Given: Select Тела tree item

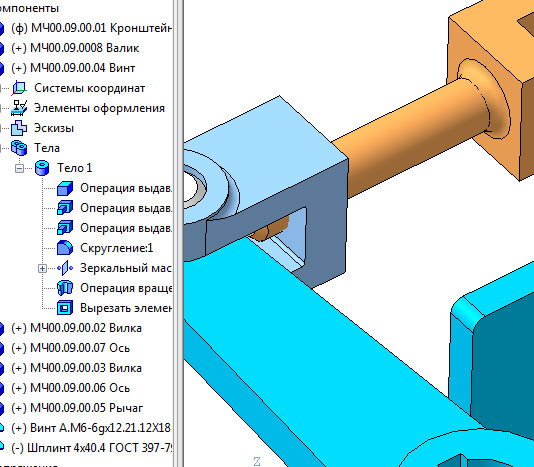Looking at the screenshot, I should pyautogui.click(x=47, y=148).
